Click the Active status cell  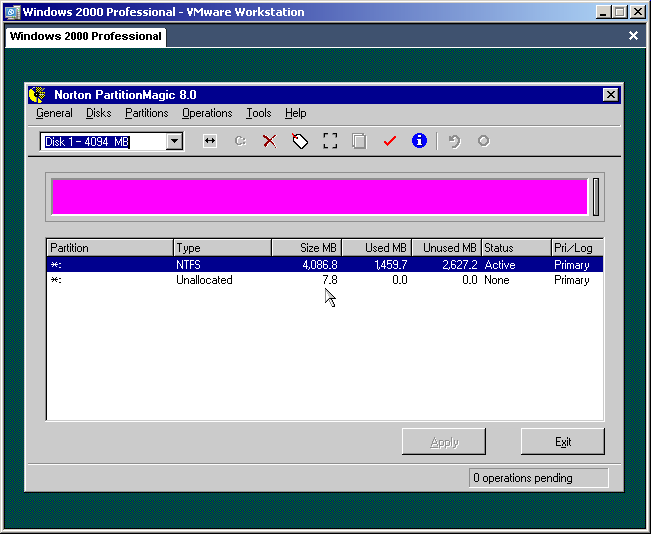pyautogui.click(x=500, y=265)
